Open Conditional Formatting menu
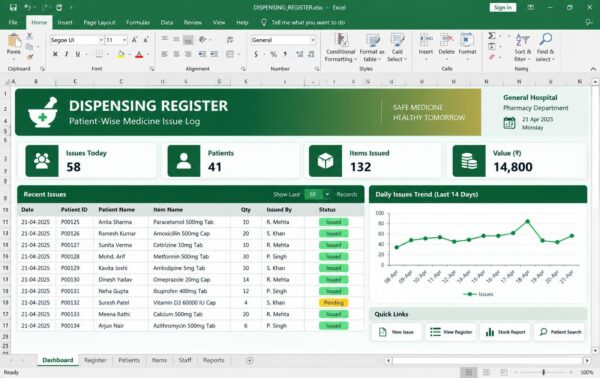Screen dimensions: 600x378 [340, 48]
